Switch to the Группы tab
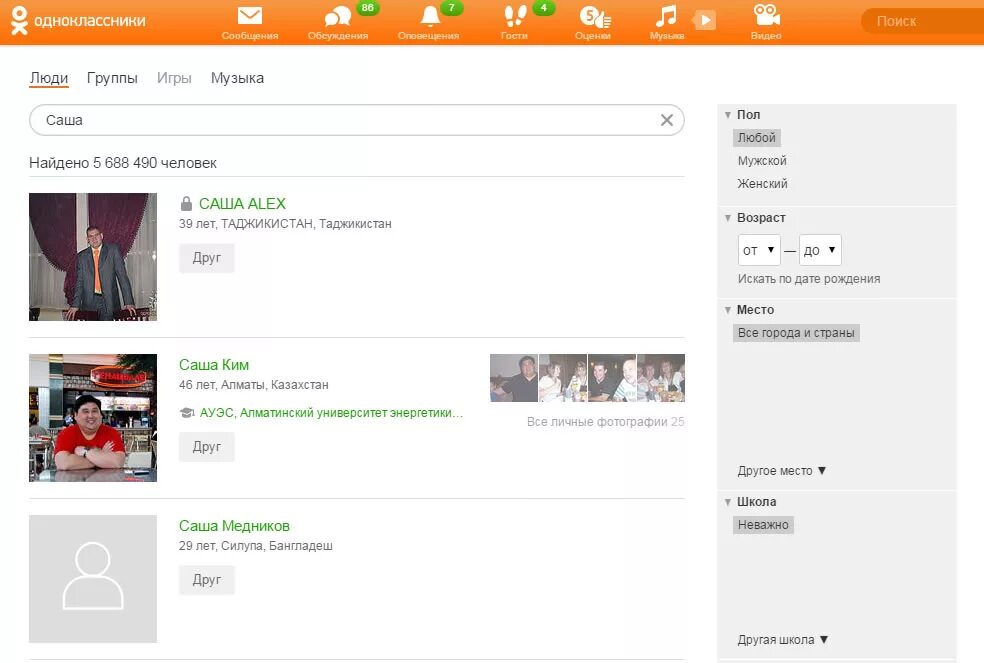 click(x=112, y=78)
